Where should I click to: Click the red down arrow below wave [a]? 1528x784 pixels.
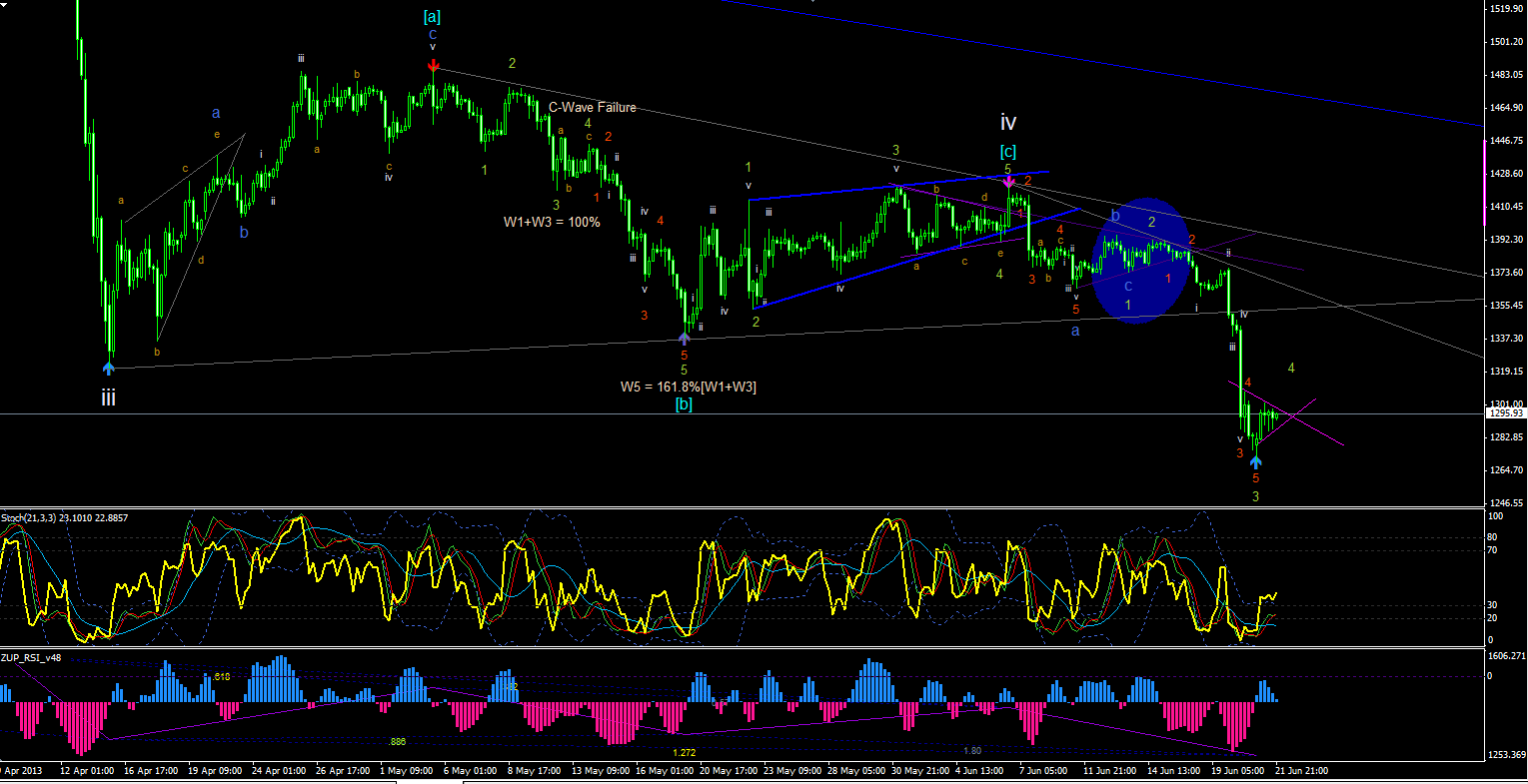(433, 66)
